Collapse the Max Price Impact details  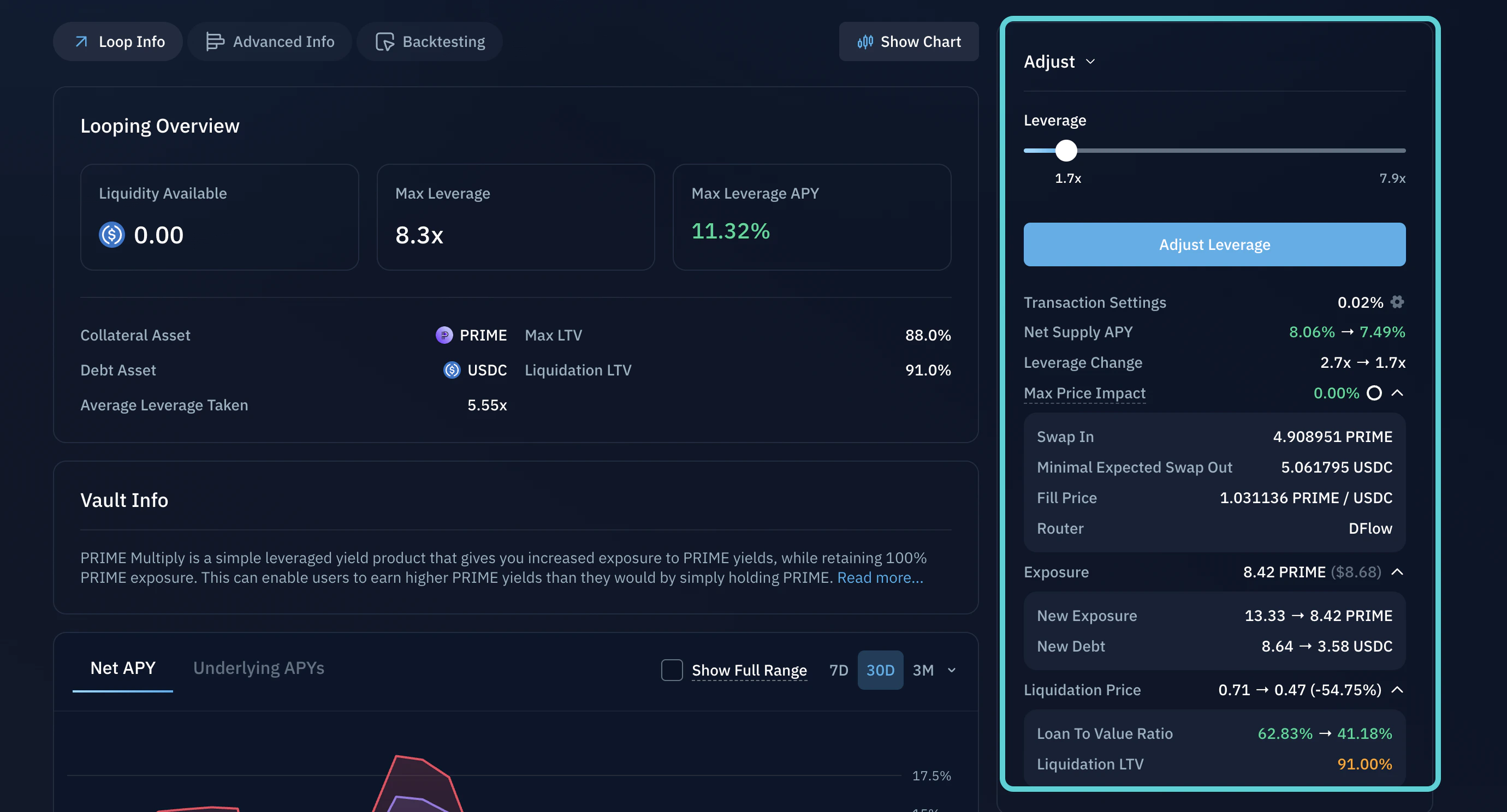pyautogui.click(x=1397, y=393)
